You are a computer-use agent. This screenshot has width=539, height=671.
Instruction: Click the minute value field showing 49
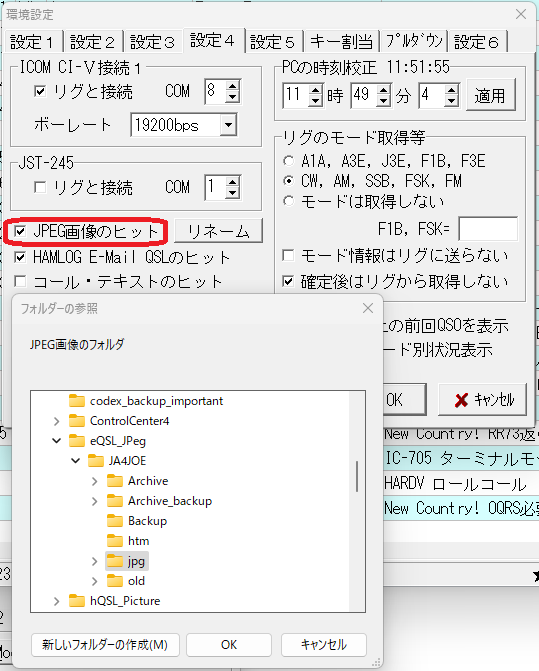tap(364, 95)
